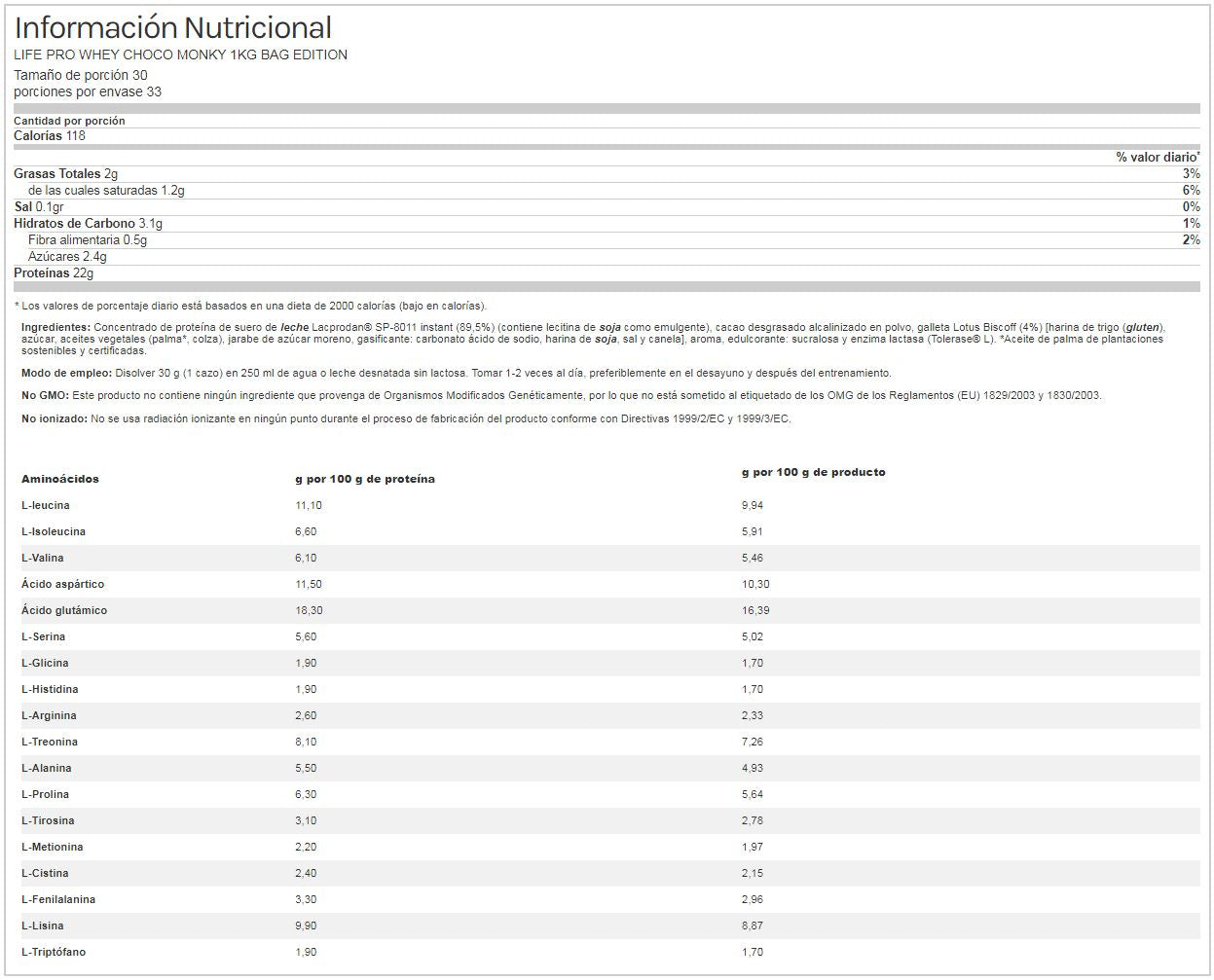This screenshot has height=980, width=1214.
Task: Select the 'L-Serina' row label
Action: (x=44, y=636)
